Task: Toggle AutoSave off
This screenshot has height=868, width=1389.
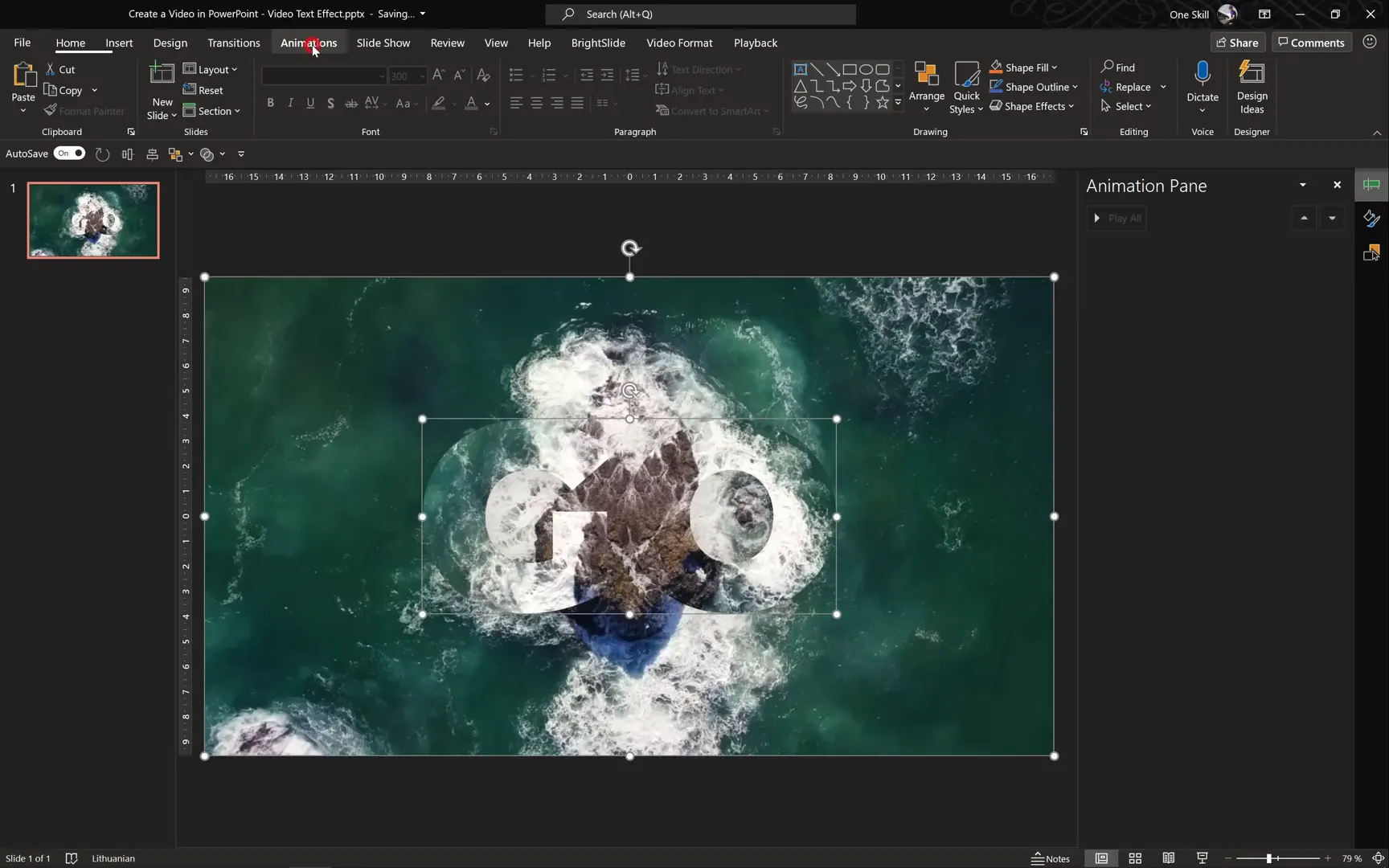Action: [69, 153]
